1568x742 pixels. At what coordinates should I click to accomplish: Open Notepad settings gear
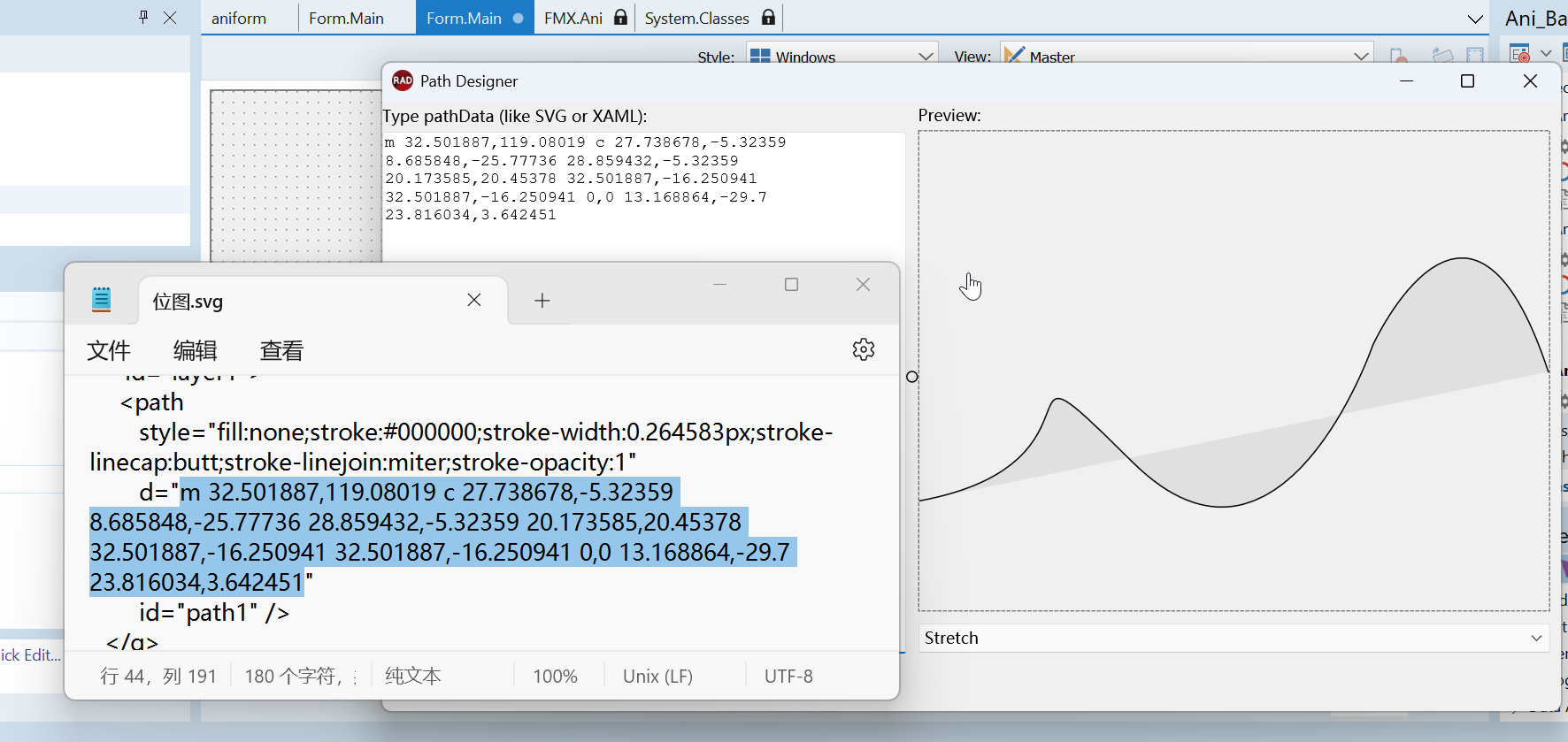click(864, 349)
